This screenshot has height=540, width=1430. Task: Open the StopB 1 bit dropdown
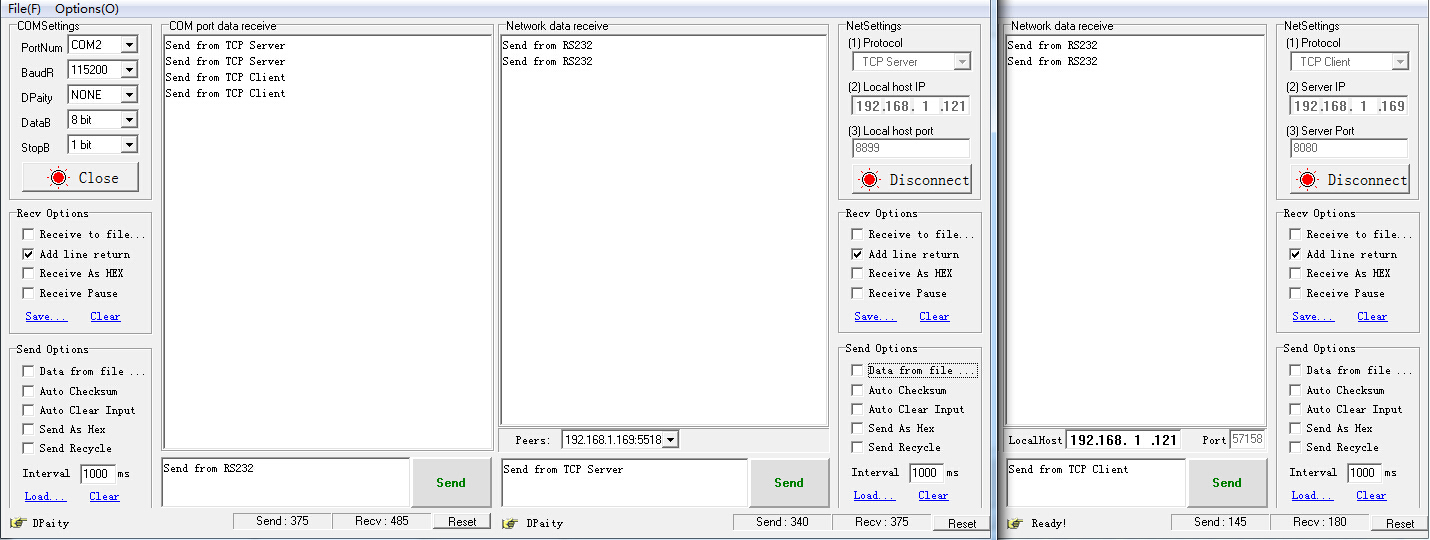click(x=129, y=145)
